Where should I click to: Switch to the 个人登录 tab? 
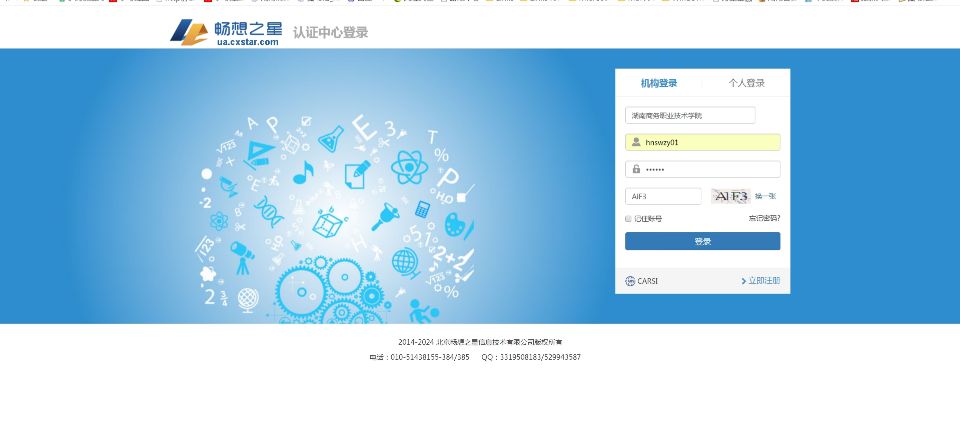[x=746, y=83]
